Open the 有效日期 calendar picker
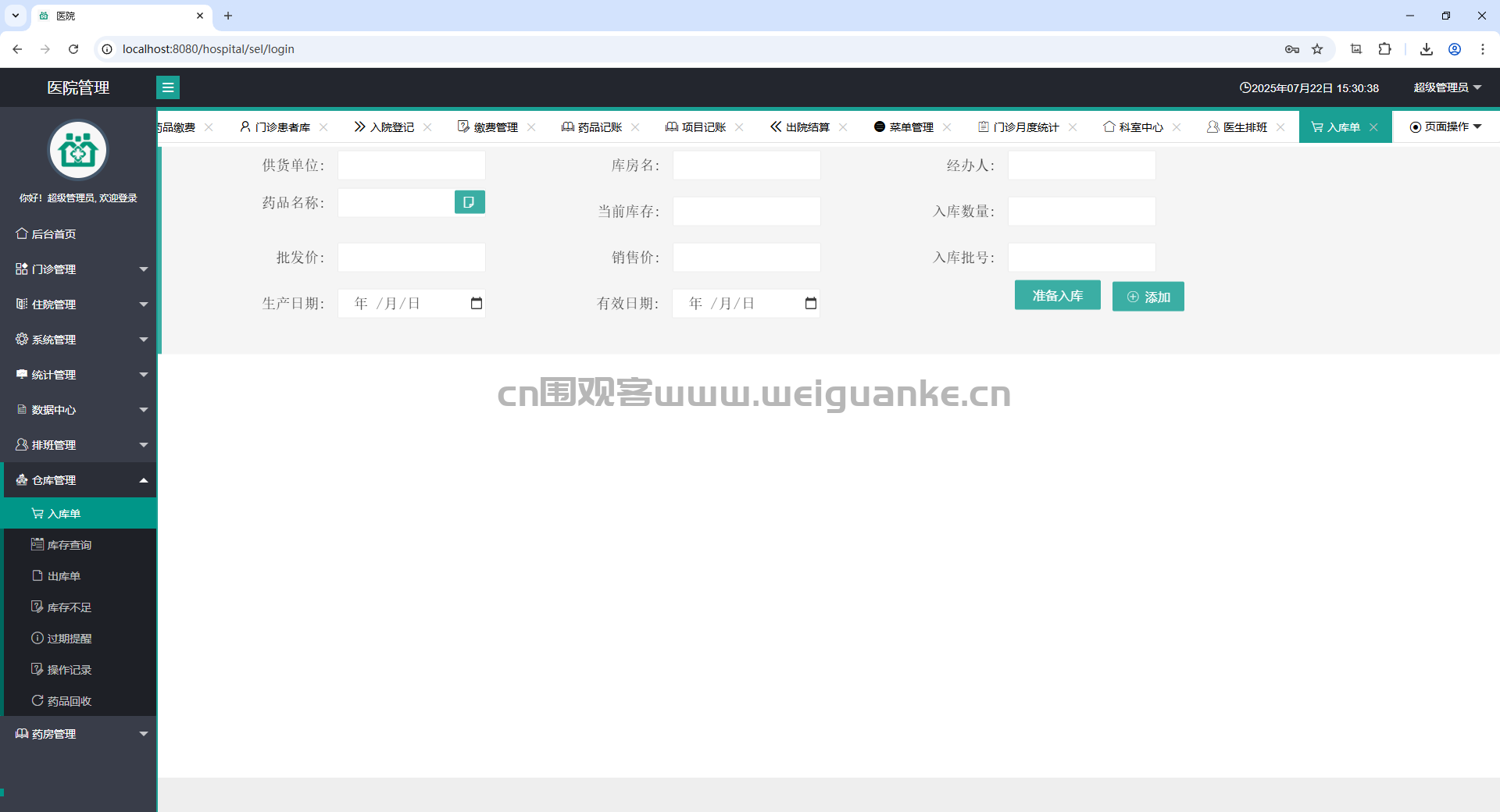The width and height of the screenshot is (1500, 812). point(811,304)
